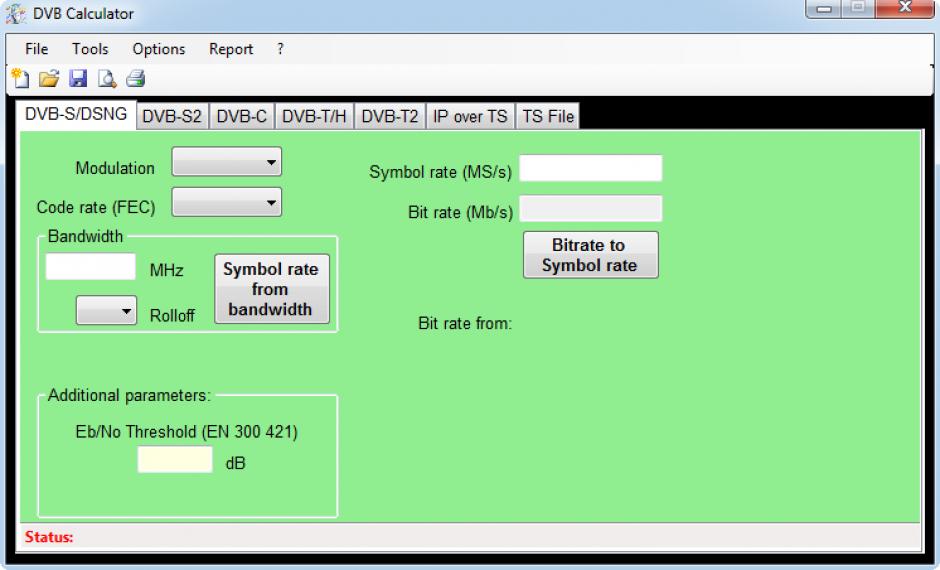Viewport: 940px width, 570px height.
Task: Click the Bit rate (Mb/s) field
Action: point(590,209)
